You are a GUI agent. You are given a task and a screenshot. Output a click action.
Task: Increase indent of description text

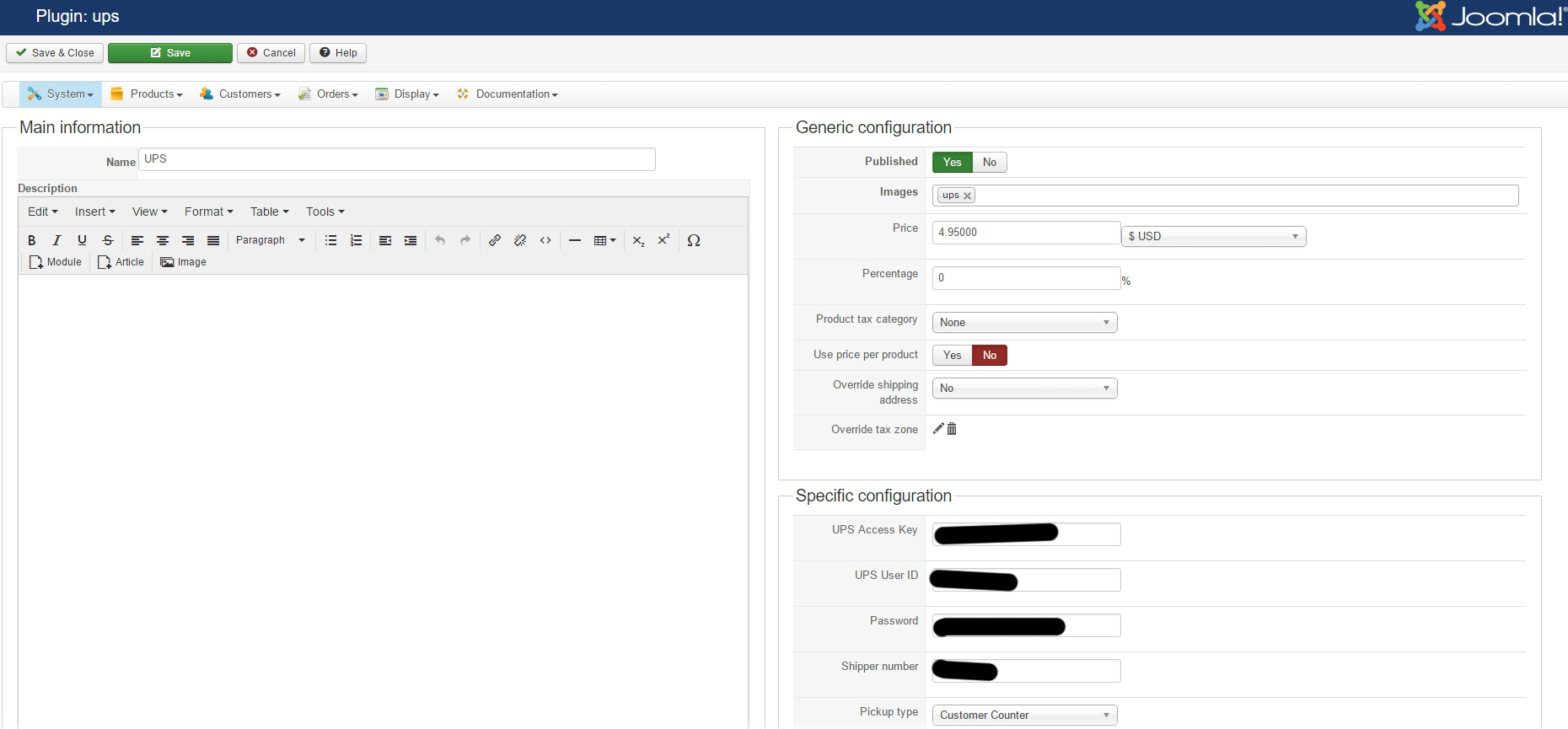[x=411, y=240]
